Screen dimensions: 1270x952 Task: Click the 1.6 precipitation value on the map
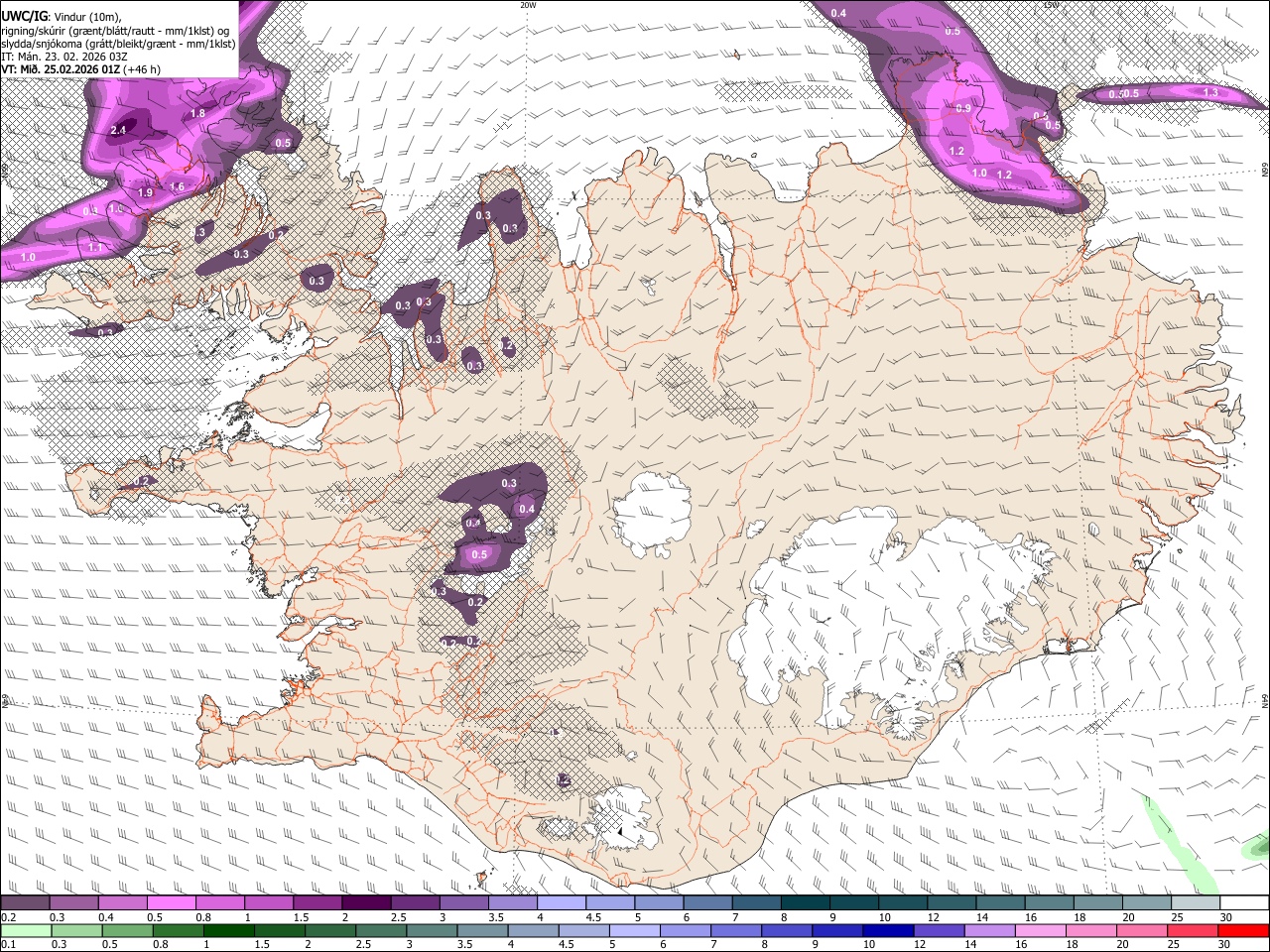[178, 186]
